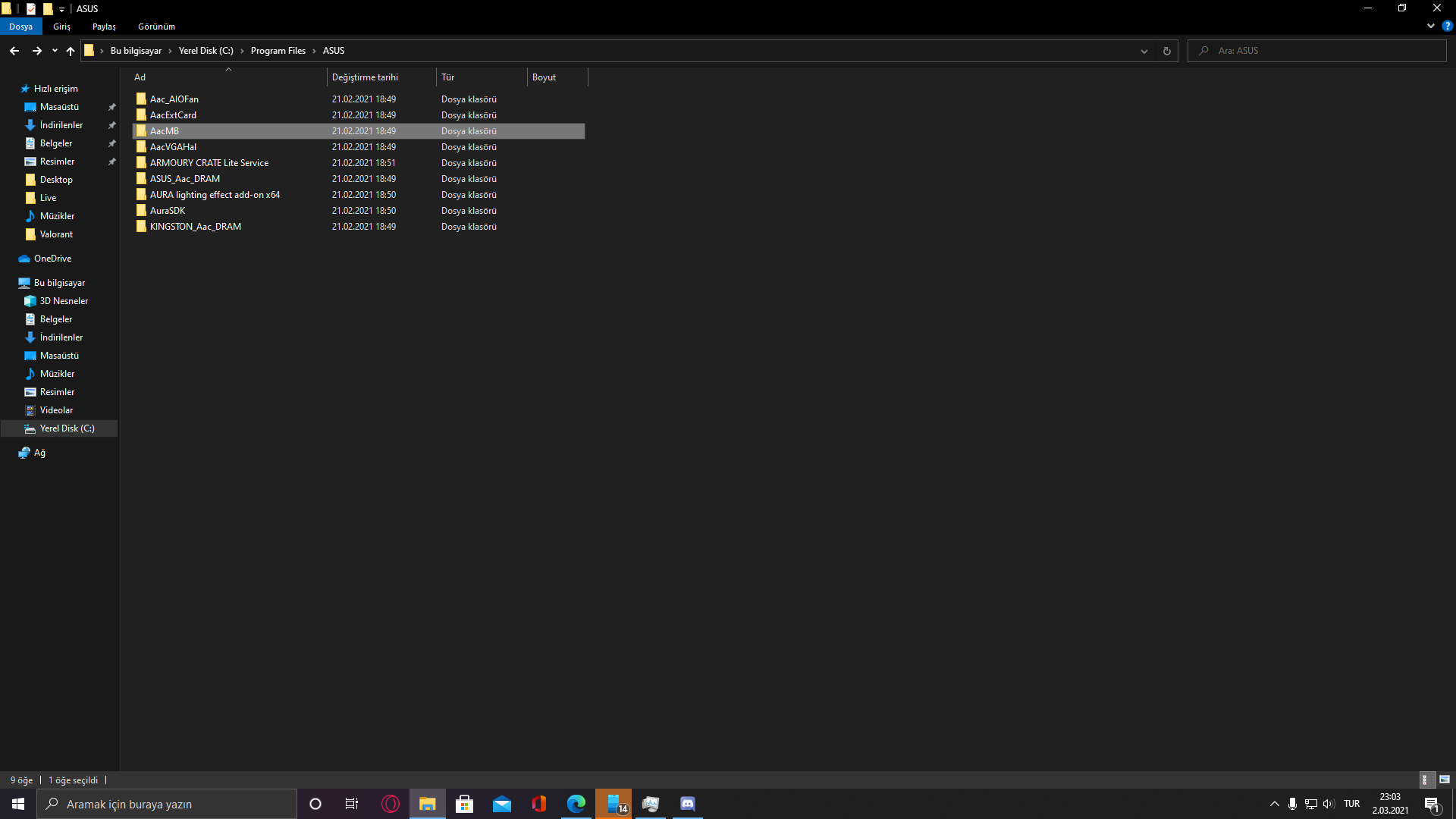The width and height of the screenshot is (1456, 819).
Task: Open Microsoft Store from the taskbar
Action: tap(464, 804)
